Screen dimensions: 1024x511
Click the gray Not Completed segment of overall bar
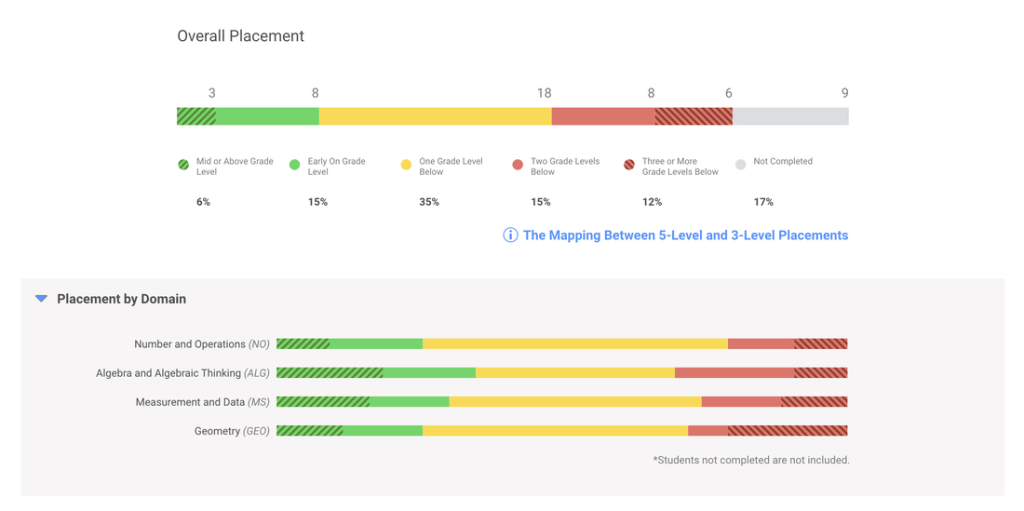pos(790,116)
